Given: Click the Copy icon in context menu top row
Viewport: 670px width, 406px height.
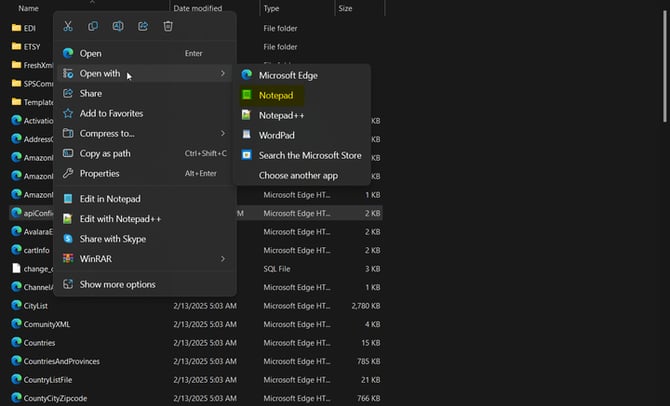Looking at the screenshot, I should pos(93,26).
